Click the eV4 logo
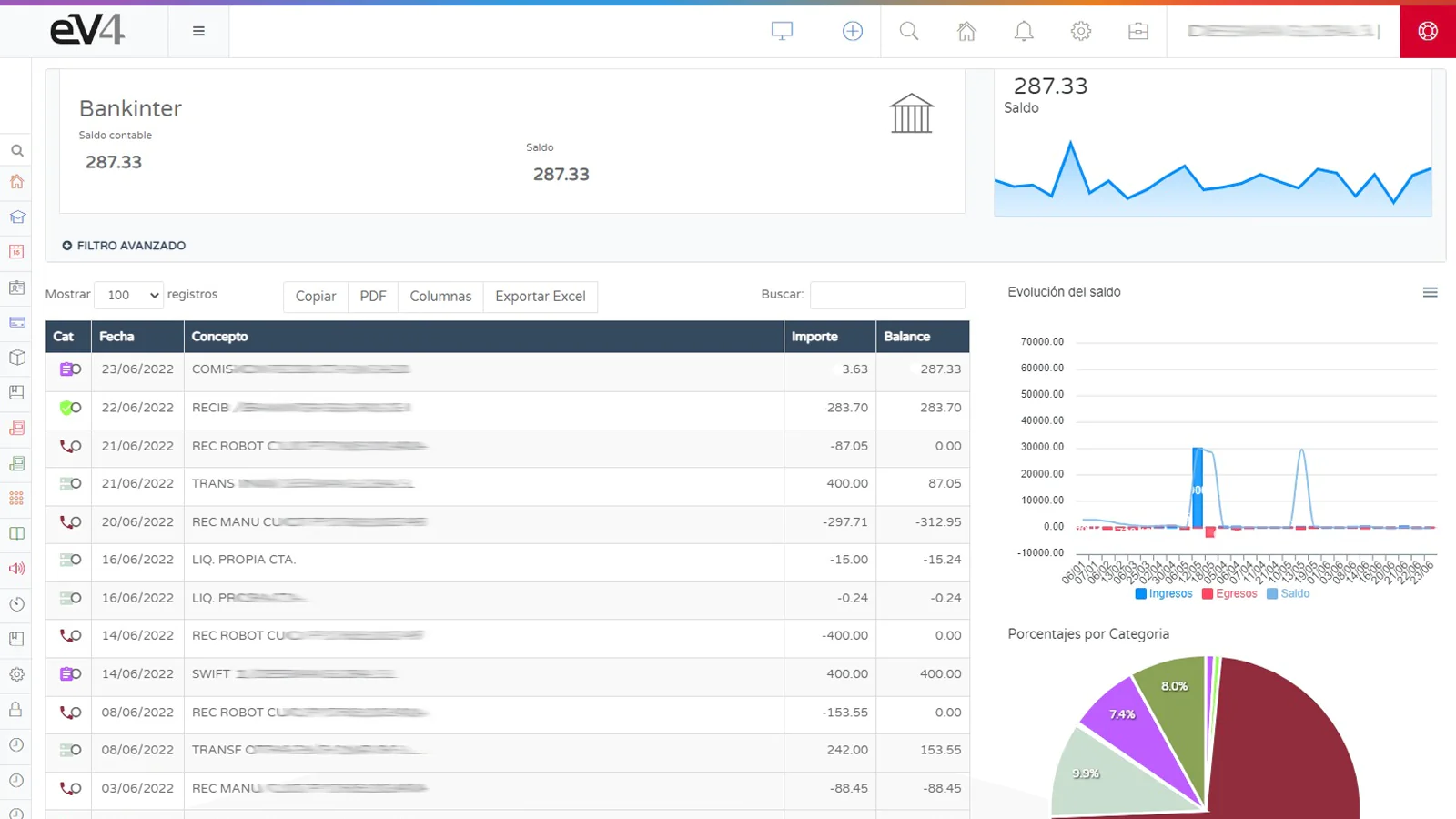The height and width of the screenshot is (819, 1456). (x=86, y=30)
